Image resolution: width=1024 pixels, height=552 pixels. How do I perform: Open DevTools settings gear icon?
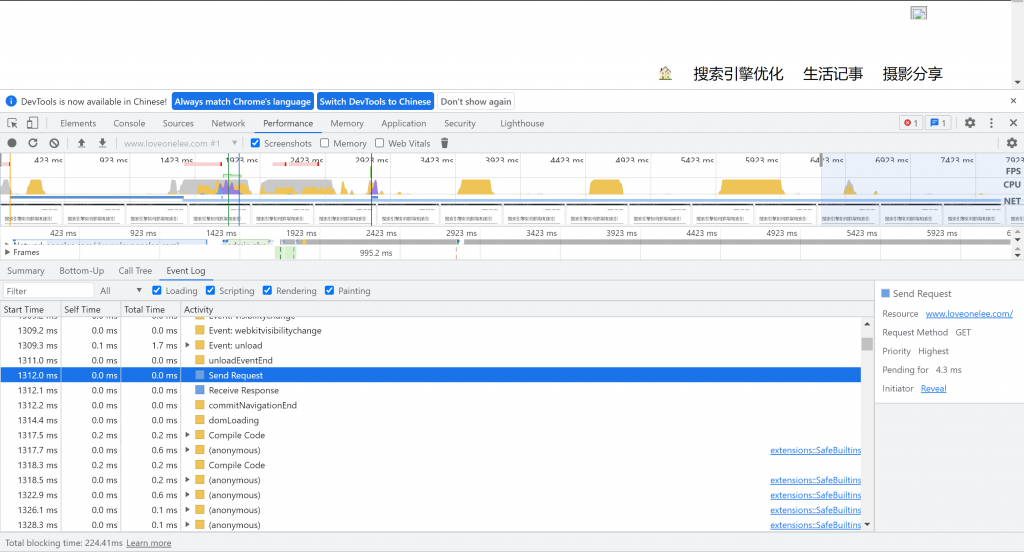tap(970, 123)
